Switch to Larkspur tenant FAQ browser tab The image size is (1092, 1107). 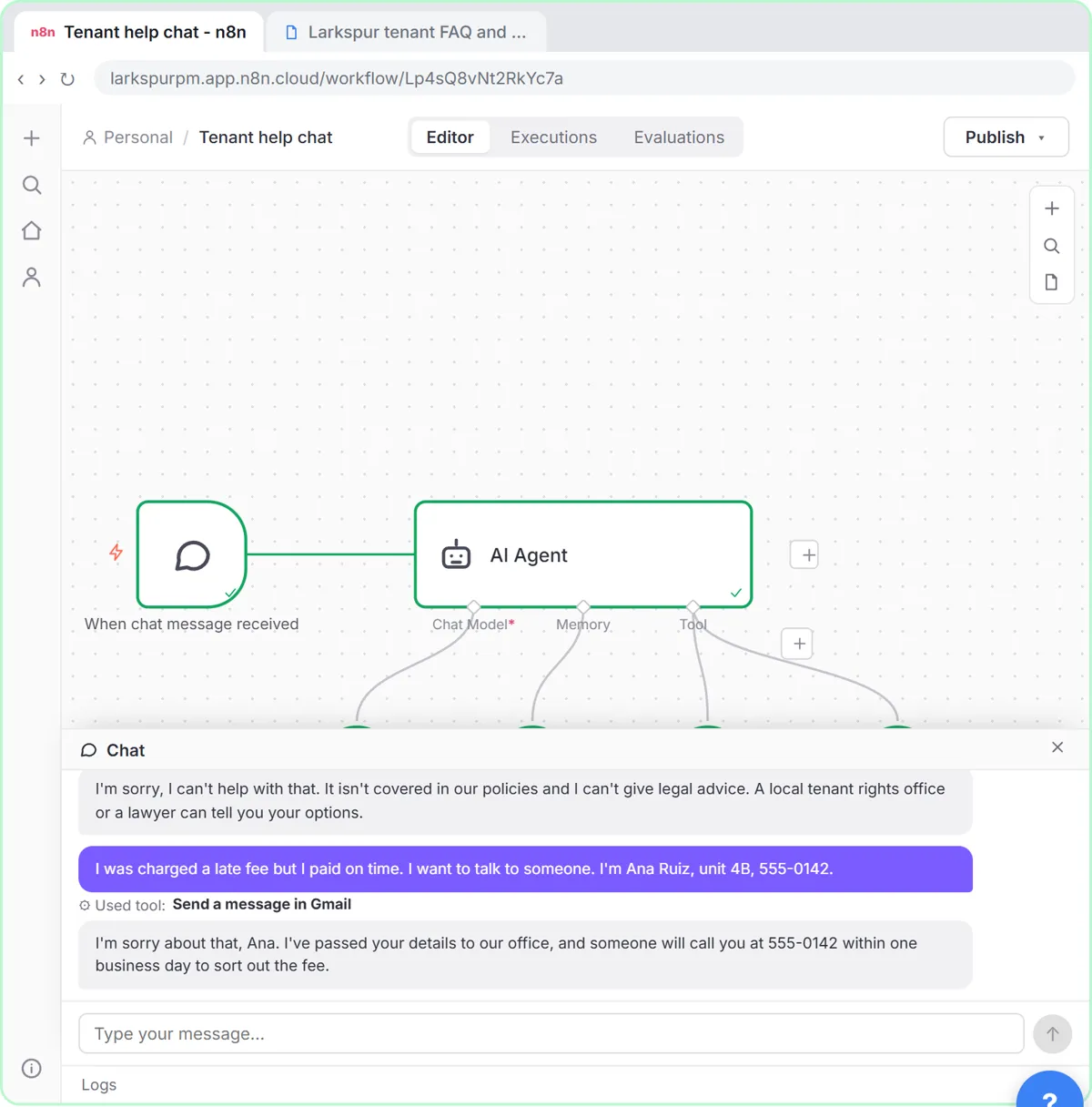407,32
